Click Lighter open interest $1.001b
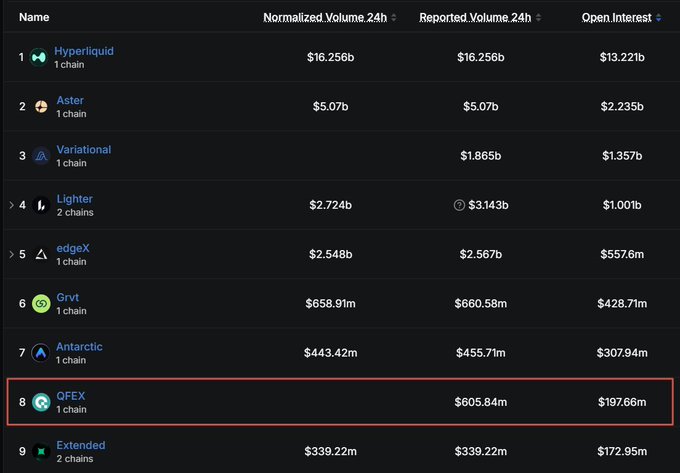This screenshot has width=680, height=473. (622, 205)
